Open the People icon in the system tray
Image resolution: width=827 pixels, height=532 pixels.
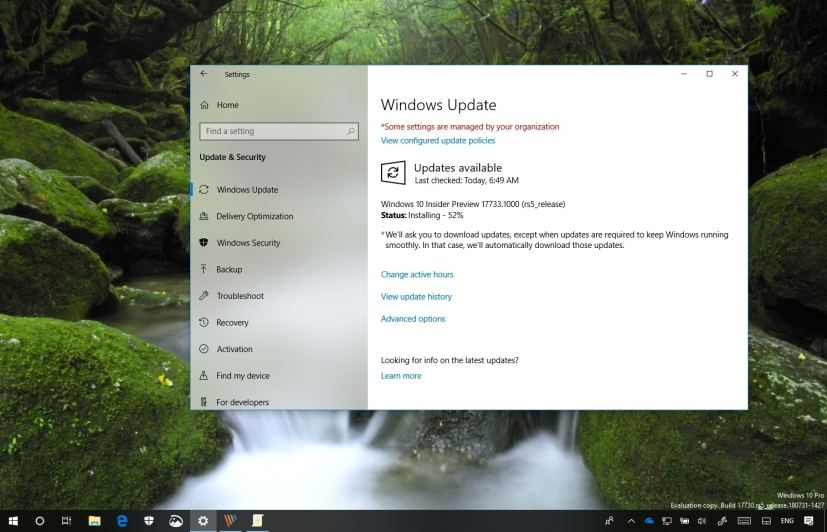click(609, 521)
